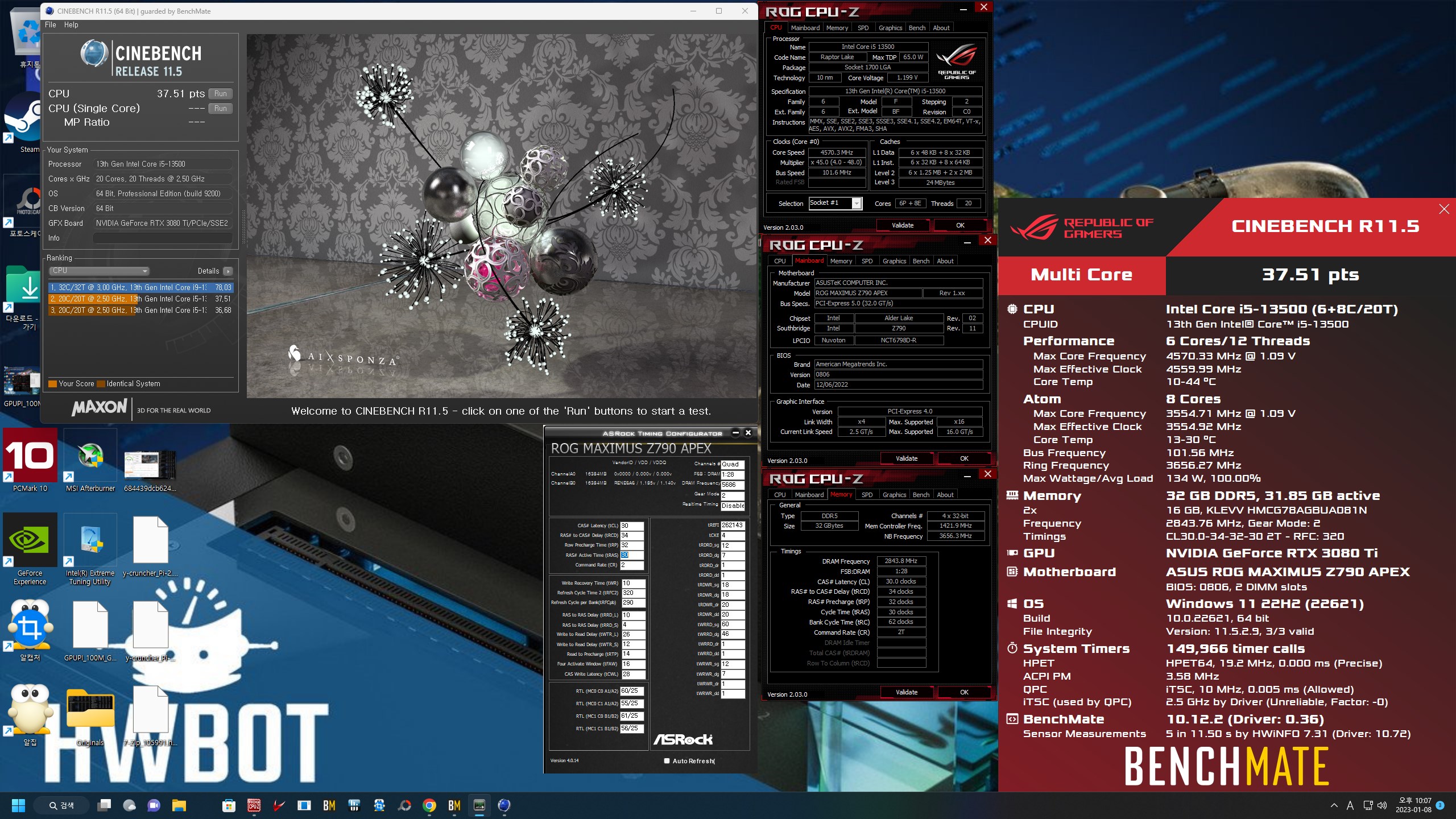Select ranking row with score 37.51
The image size is (1456, 819).
tap(140, 299)
